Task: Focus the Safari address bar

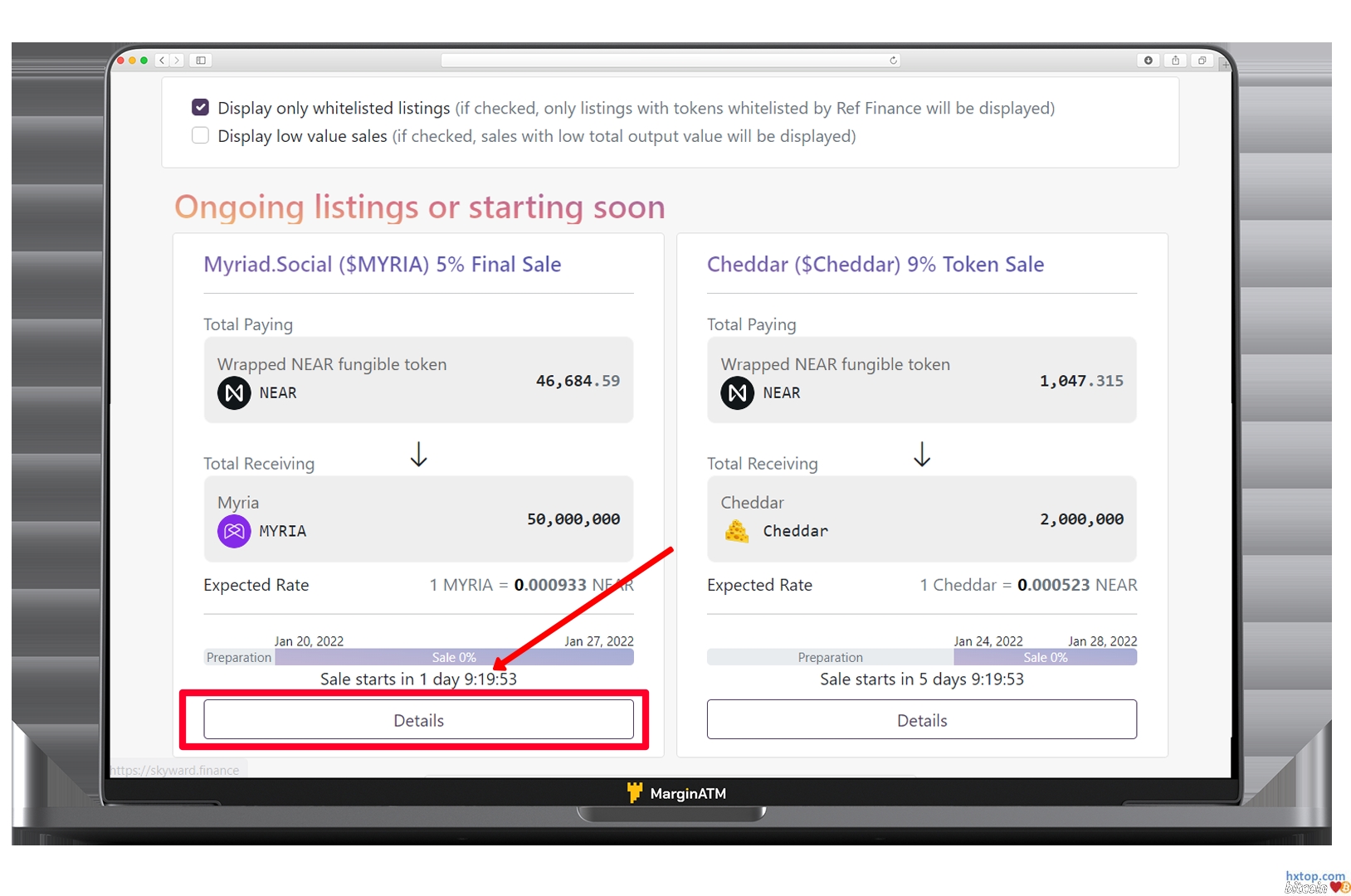Action: point(664,61)
